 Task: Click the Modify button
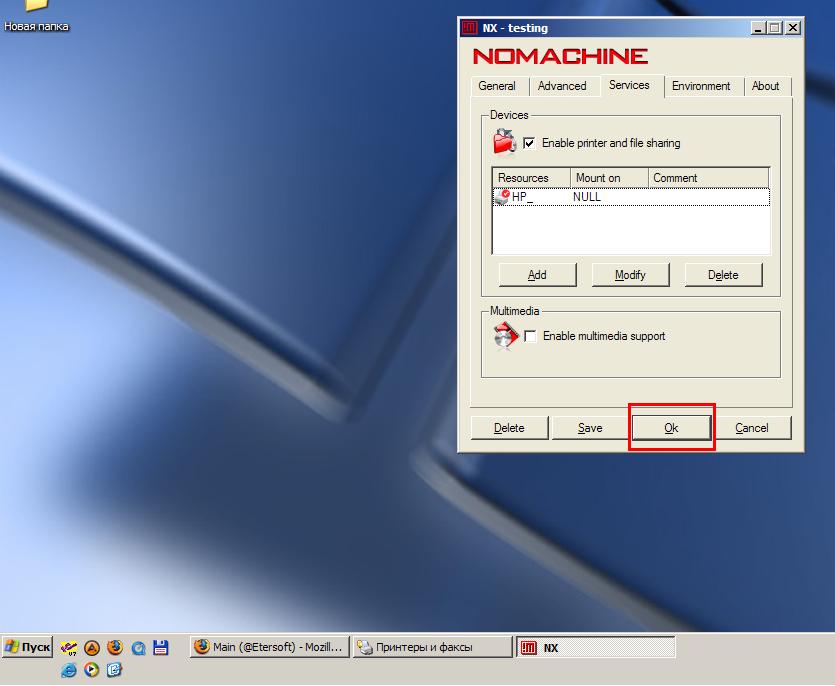tap(630, 275)
